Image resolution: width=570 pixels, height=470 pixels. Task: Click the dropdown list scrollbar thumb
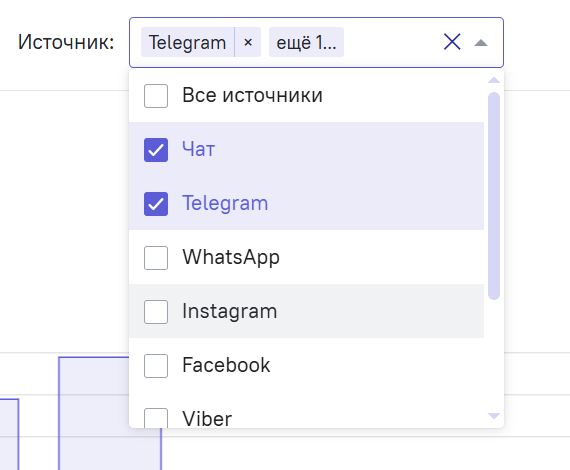pos(494,196)
